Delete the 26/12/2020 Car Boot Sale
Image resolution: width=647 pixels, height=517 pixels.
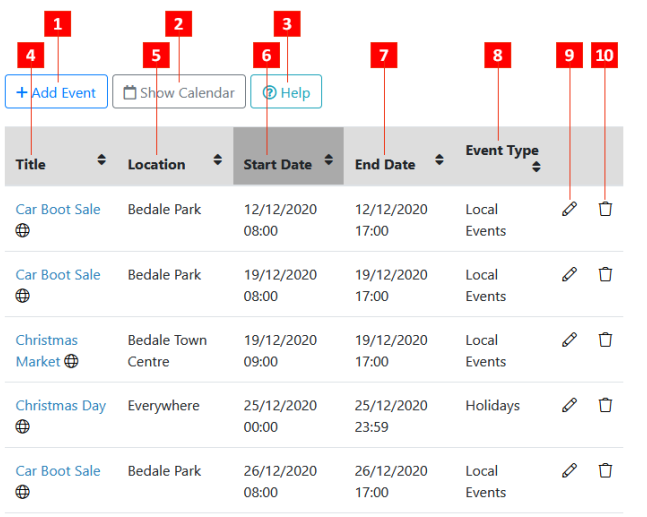pos(605,470)
